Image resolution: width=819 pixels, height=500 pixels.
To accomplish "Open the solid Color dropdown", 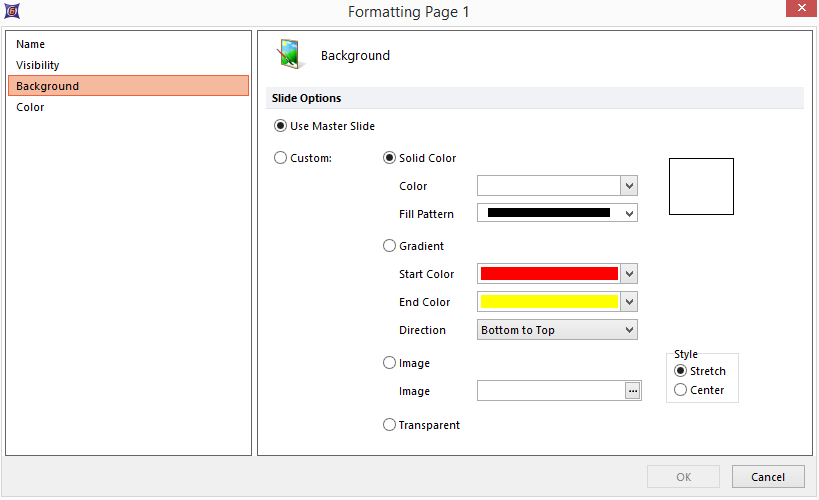I will [x=629, y=186].
